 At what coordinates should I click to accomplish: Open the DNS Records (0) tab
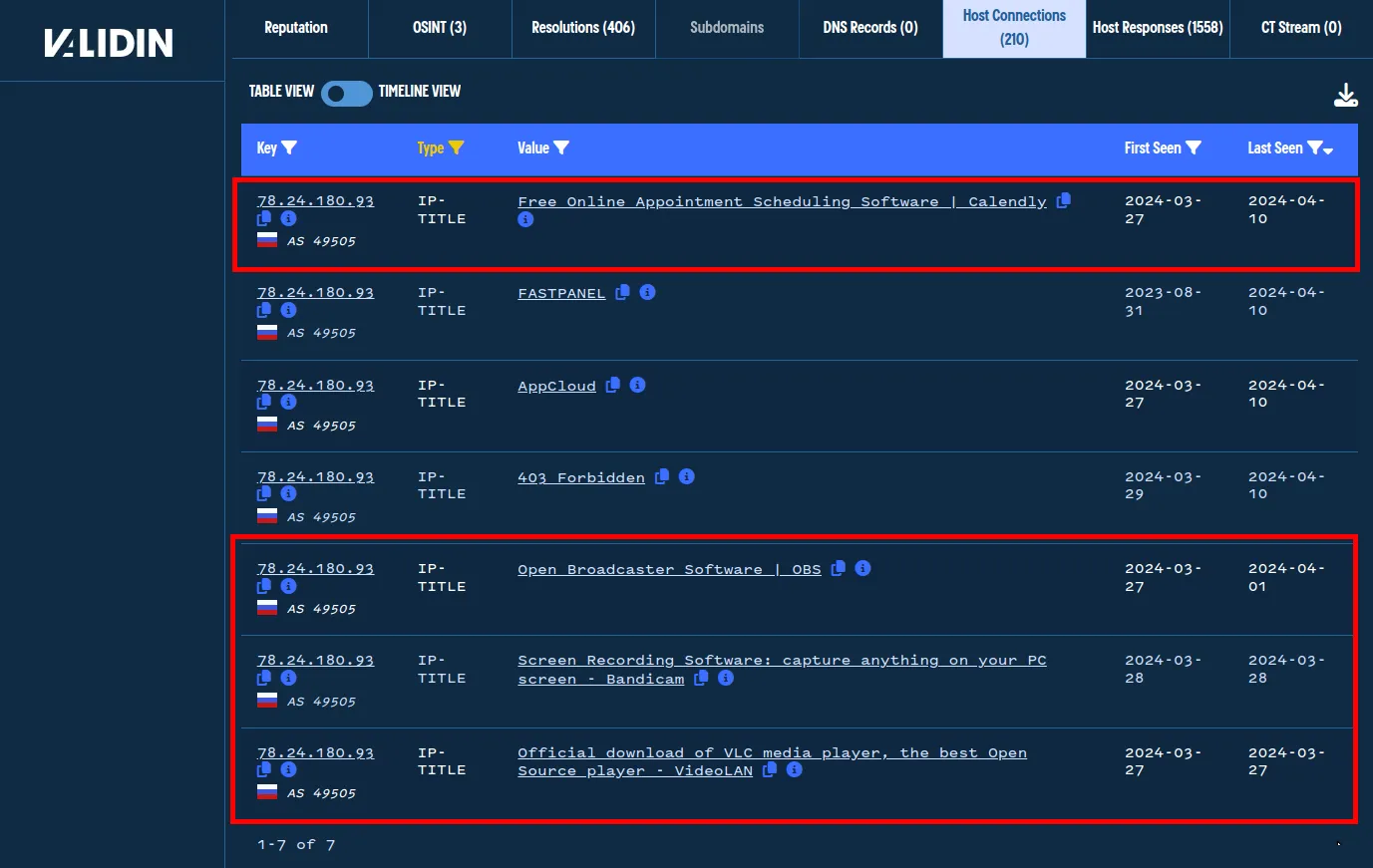[x=870, y=28]
